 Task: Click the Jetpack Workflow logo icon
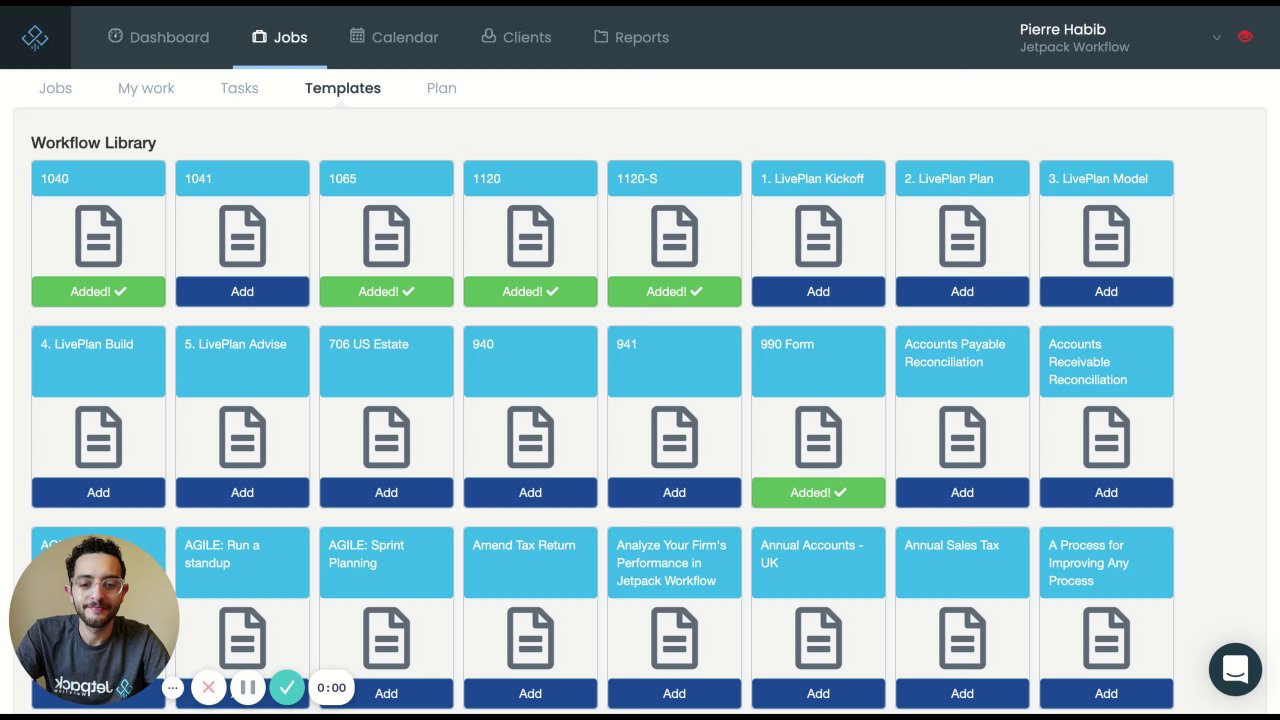point(35,38)
